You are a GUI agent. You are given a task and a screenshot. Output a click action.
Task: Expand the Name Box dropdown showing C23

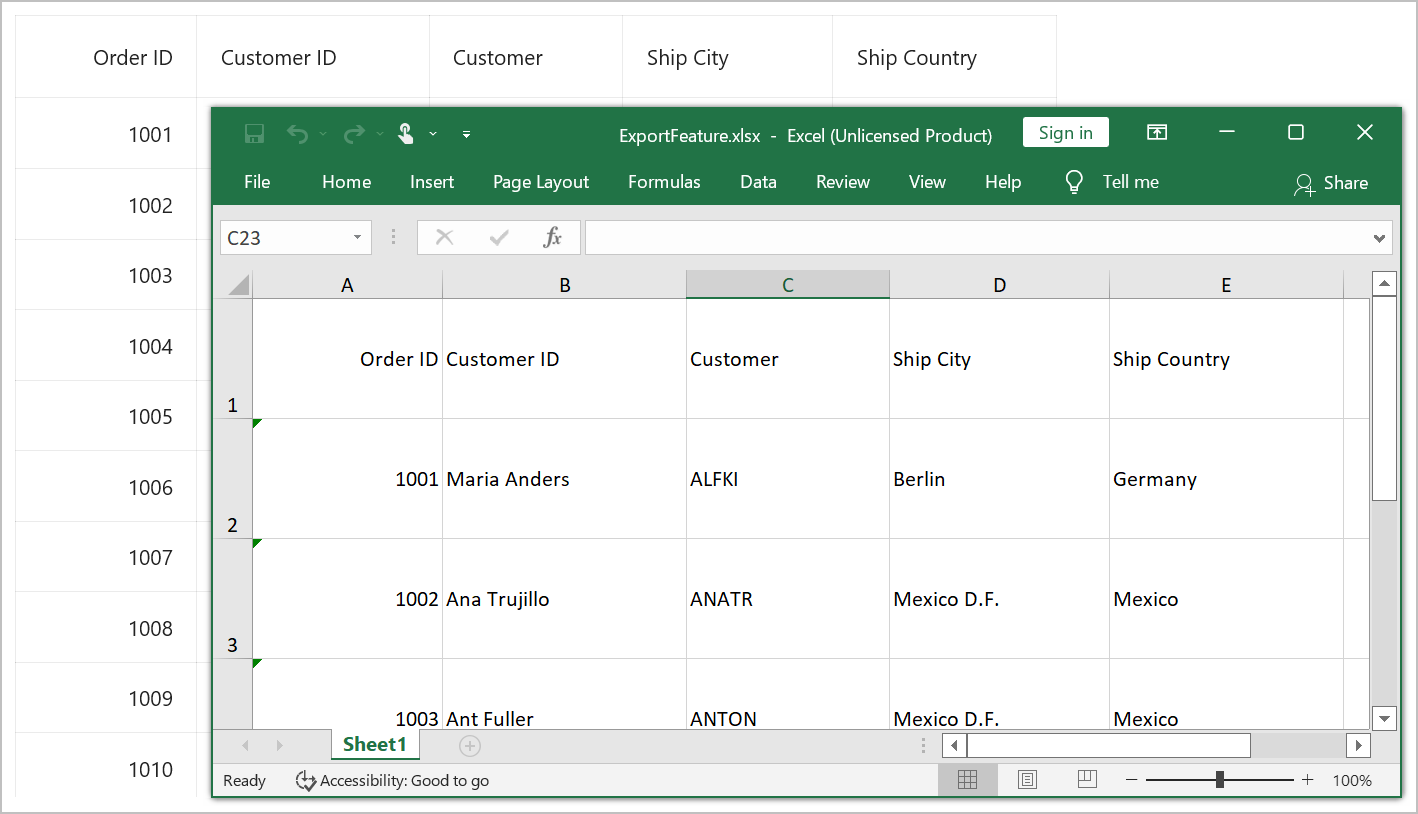[x=356, y=237]
